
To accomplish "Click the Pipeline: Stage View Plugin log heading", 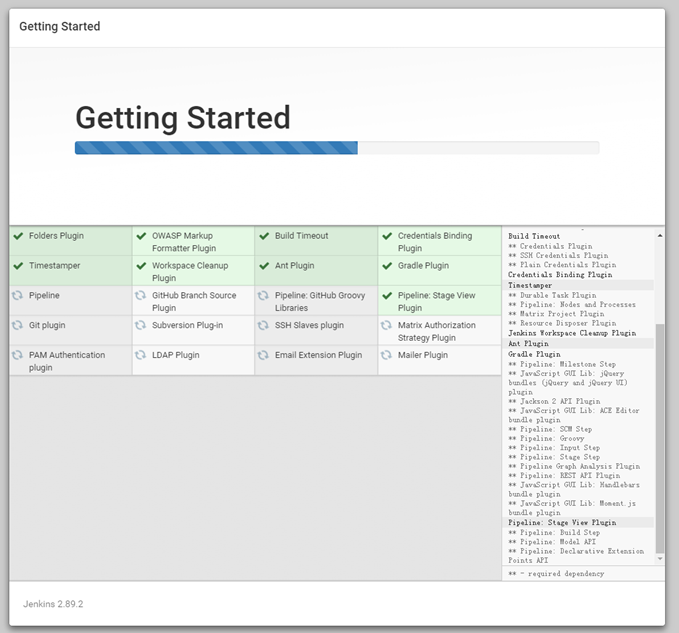I will 562,522.
